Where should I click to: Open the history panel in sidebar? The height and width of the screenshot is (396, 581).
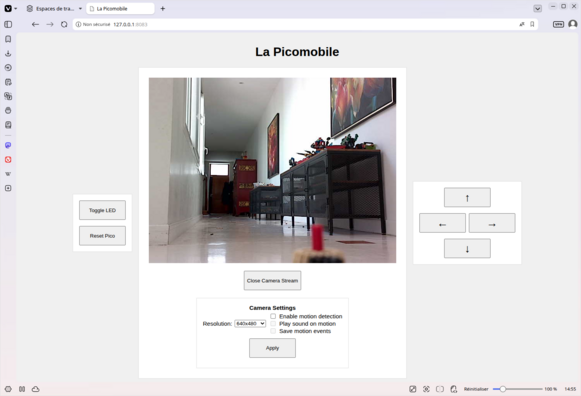[x=8, y=68]
